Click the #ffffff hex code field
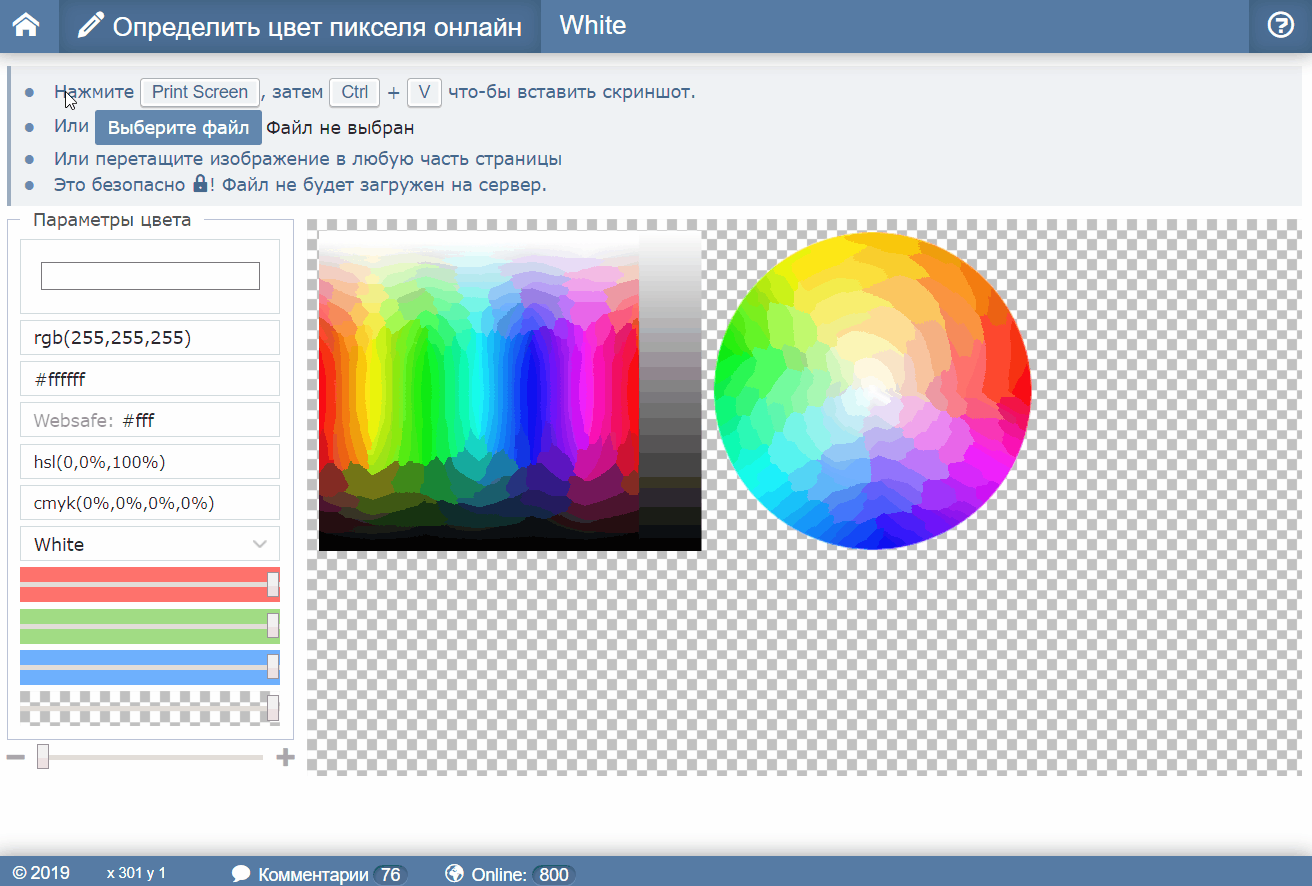 pos(150,379)
